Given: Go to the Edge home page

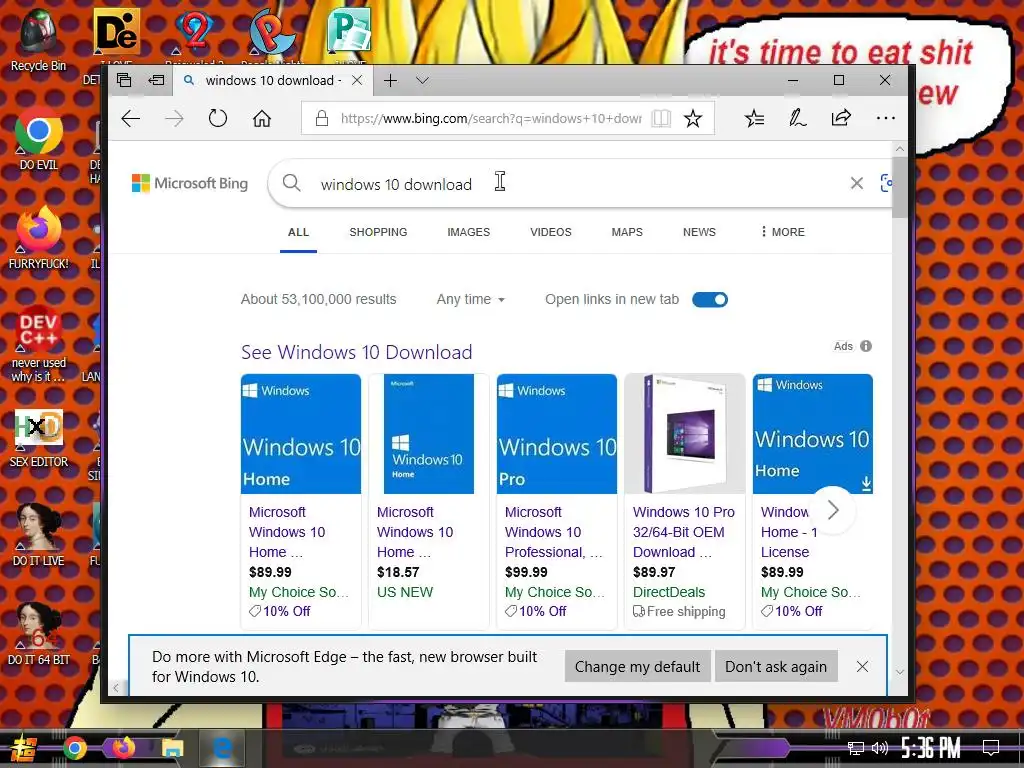Looking at the screenshot, I should tap(262, 118).
